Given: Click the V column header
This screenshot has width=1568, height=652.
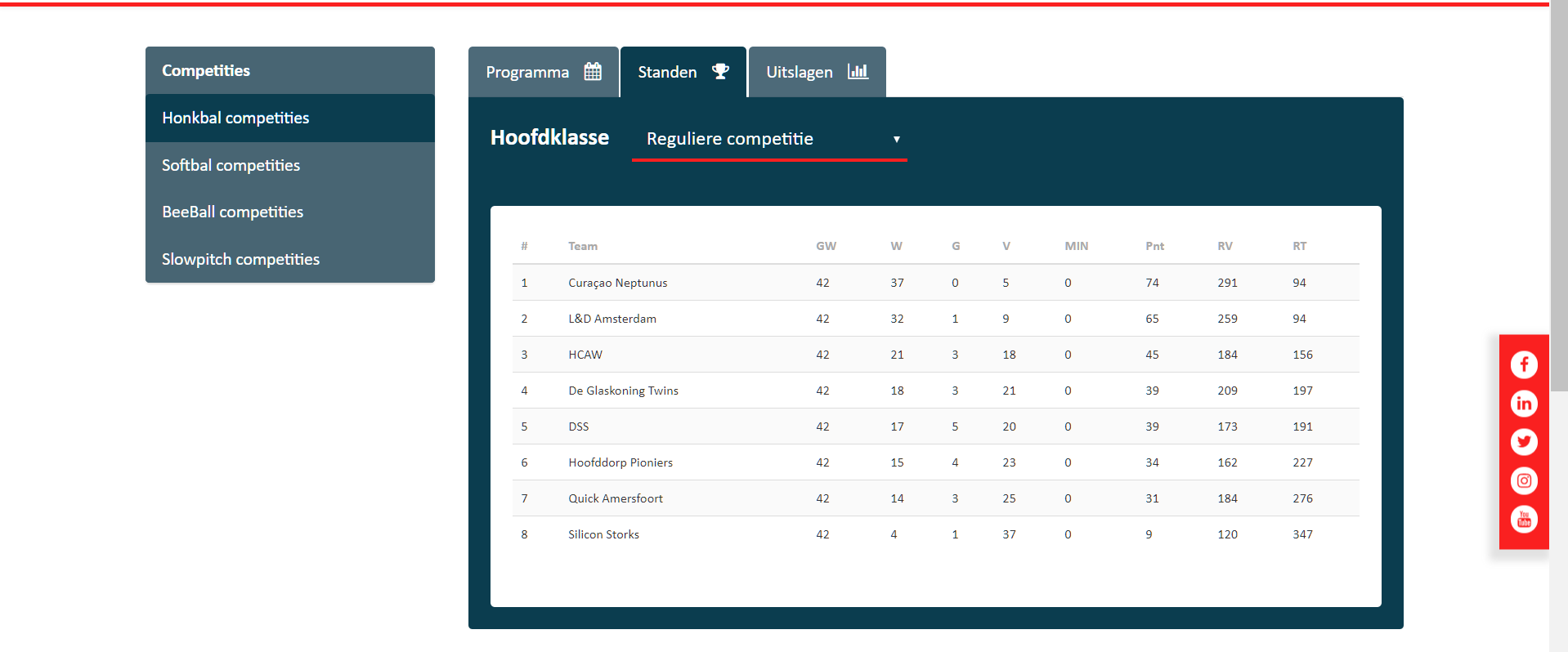Looking at the screenshot, I should point(1006,246).
